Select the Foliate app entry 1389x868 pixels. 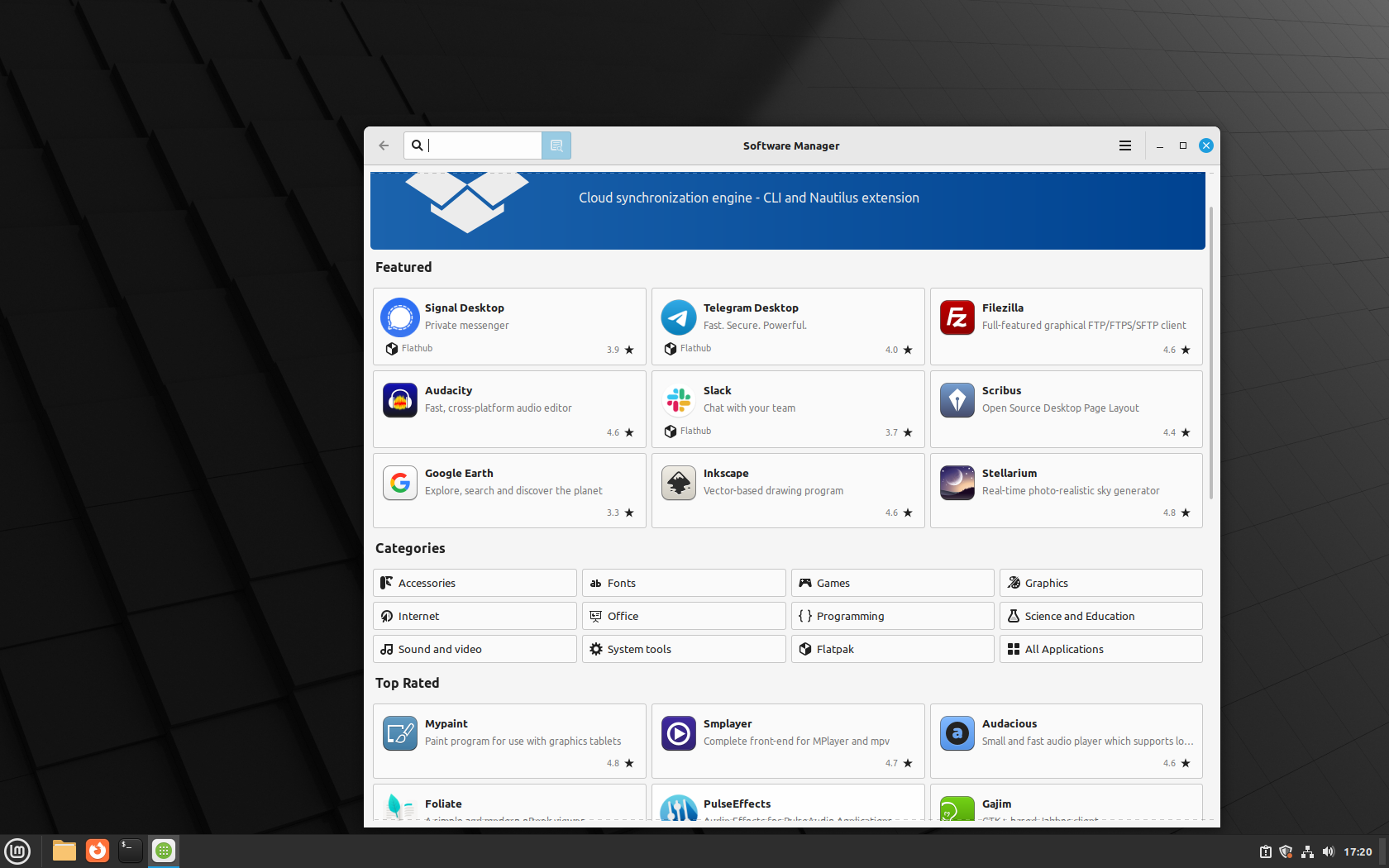pyautogui.click(x=509, y=803)
